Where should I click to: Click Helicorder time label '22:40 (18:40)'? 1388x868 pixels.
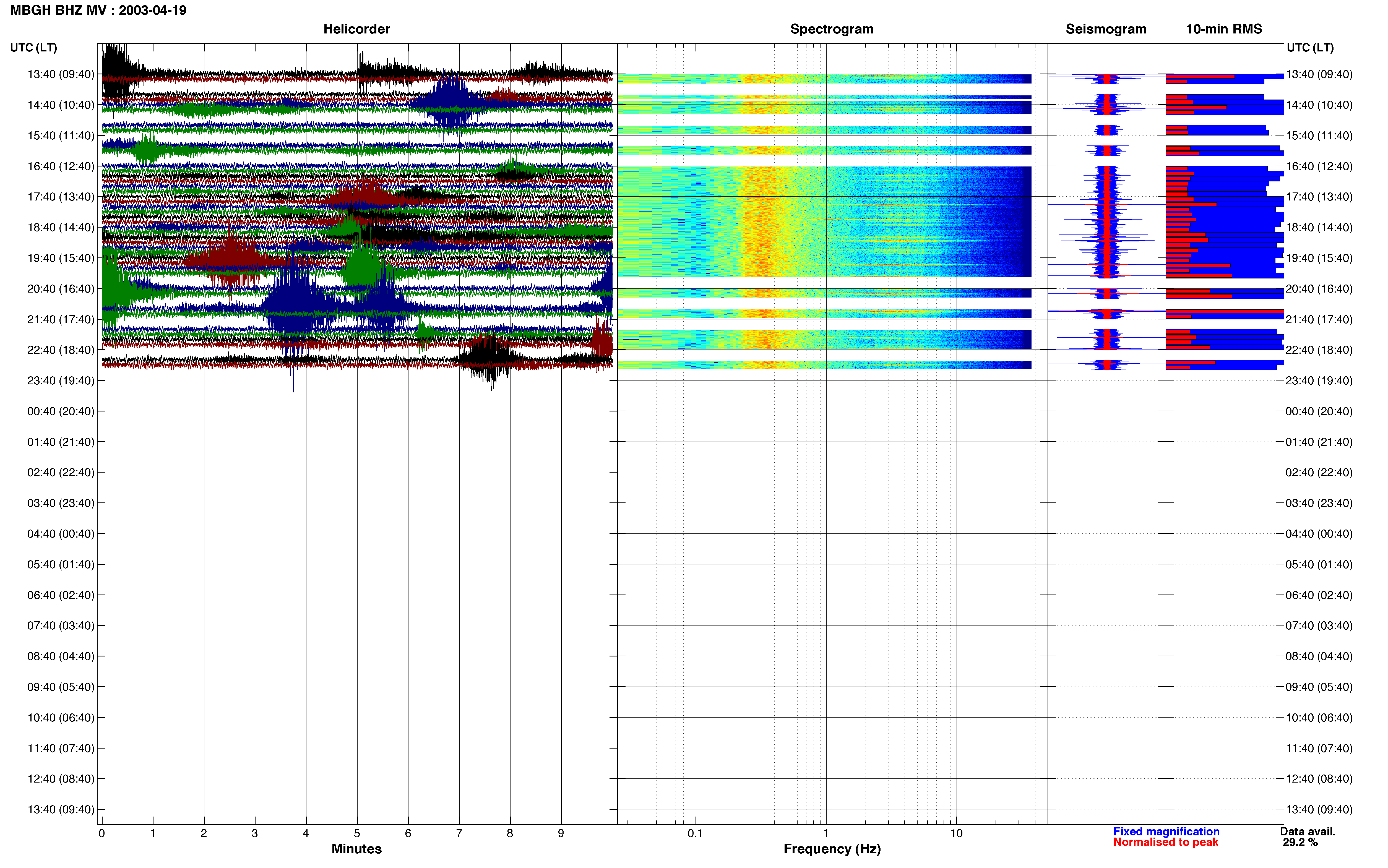61,350
